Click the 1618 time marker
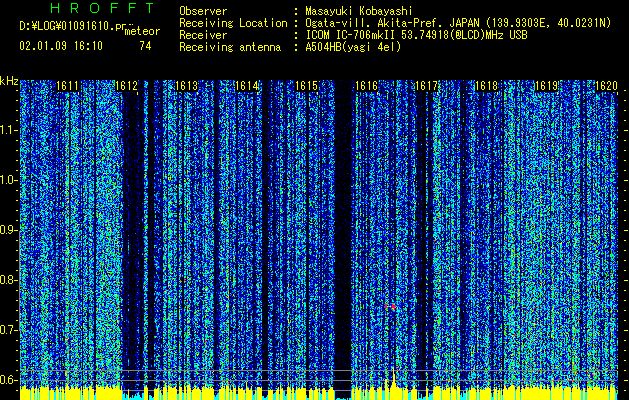 point(486,86)
